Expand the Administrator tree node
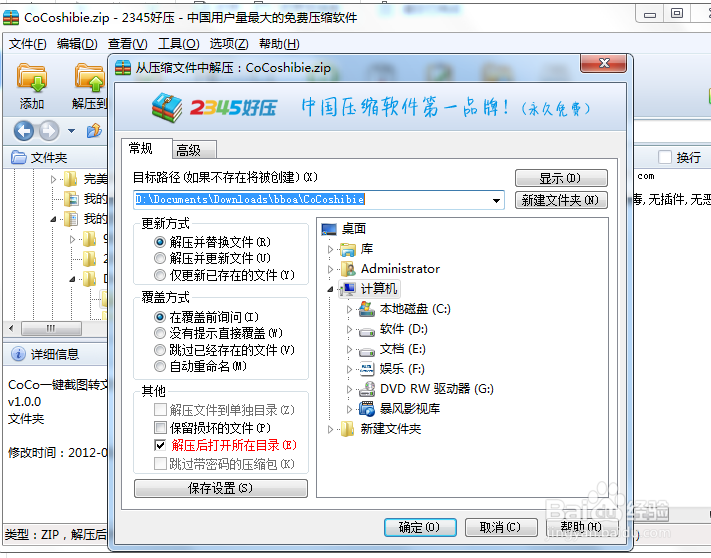711x558 pixels. pyautogui.click(x=330, y=269)
